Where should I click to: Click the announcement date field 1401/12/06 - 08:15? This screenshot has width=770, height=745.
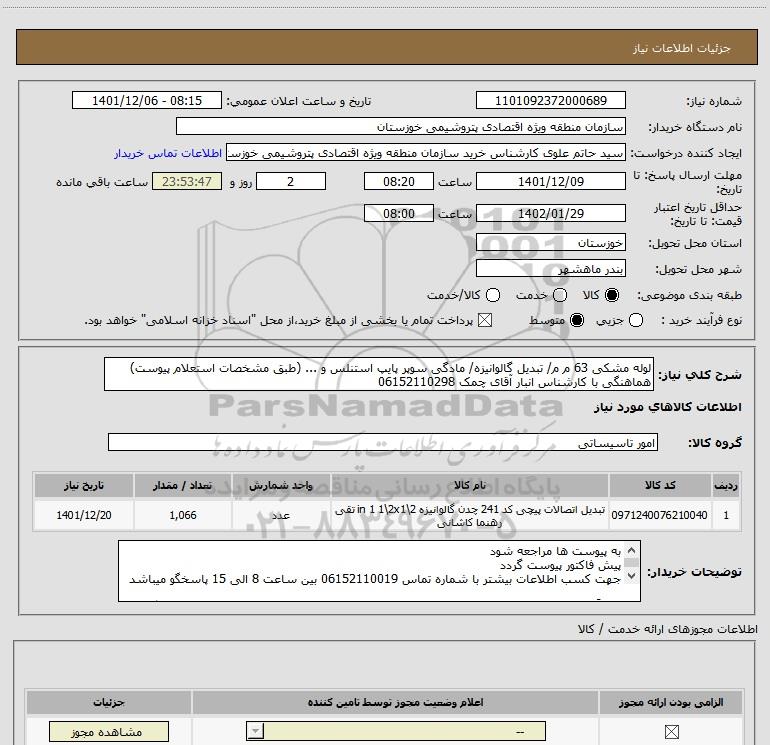coord(147,101)
